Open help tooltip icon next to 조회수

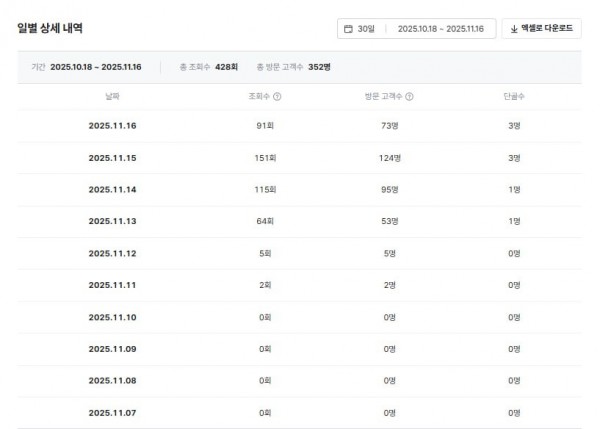tap(277, 97)
